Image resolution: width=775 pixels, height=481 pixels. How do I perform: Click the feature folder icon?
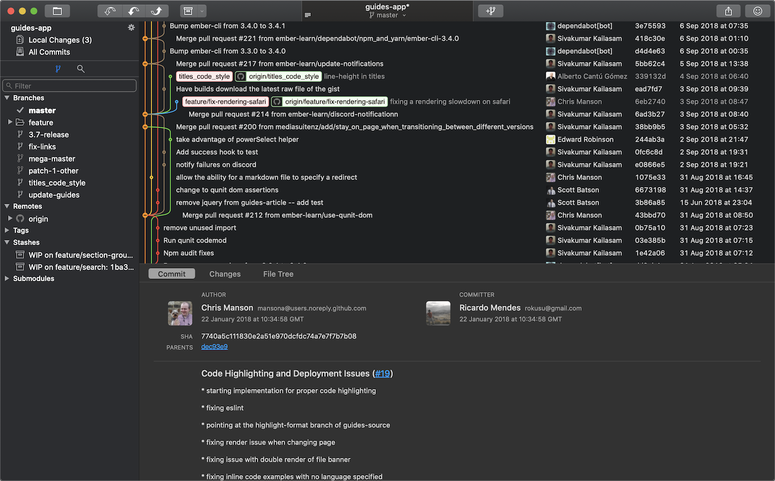20,122
